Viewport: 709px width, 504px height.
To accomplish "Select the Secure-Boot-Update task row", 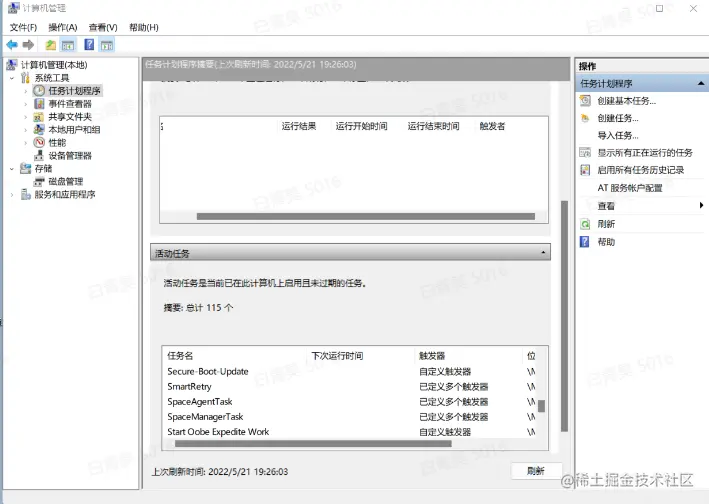I will [350, 372].
